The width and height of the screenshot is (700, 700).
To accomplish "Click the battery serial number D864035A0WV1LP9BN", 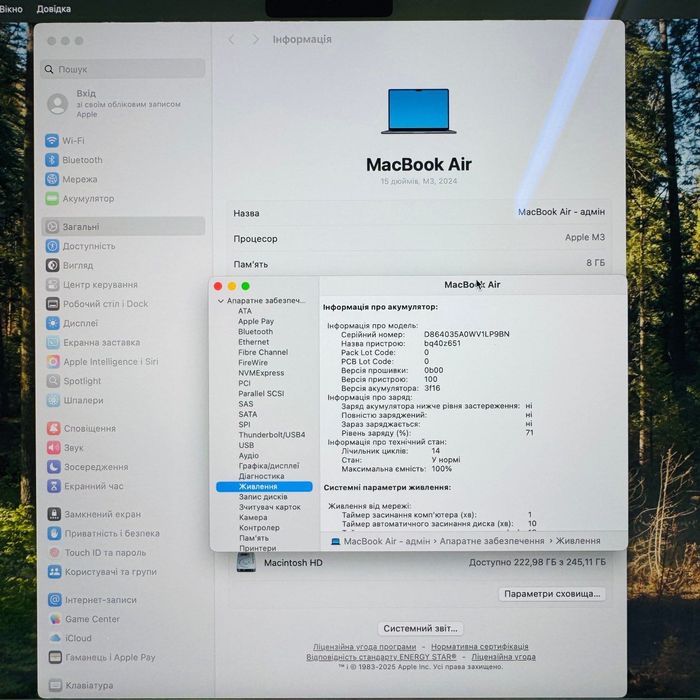I will click(x=467, y=334).
